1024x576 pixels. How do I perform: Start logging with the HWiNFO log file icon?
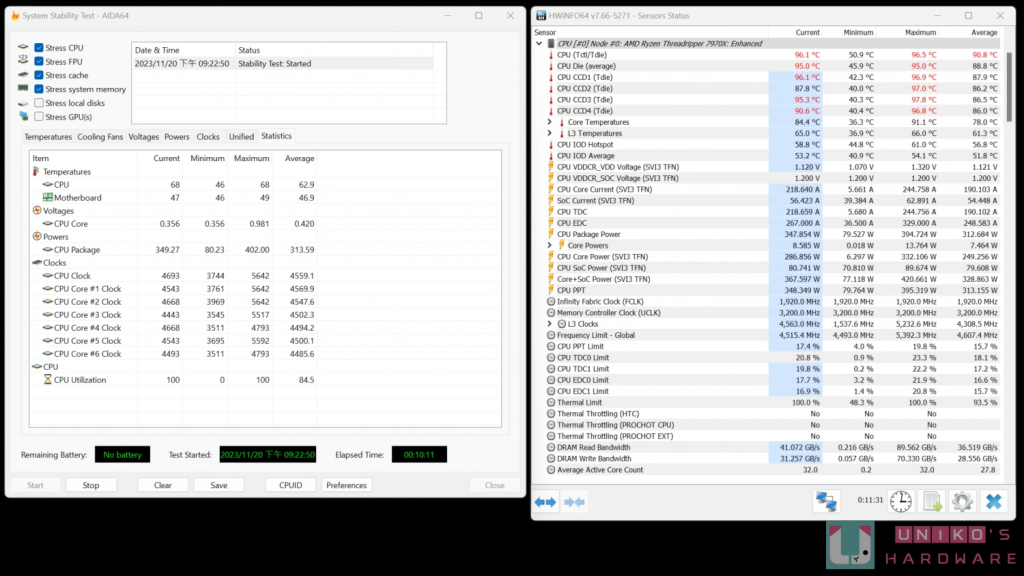click(932, 502)
